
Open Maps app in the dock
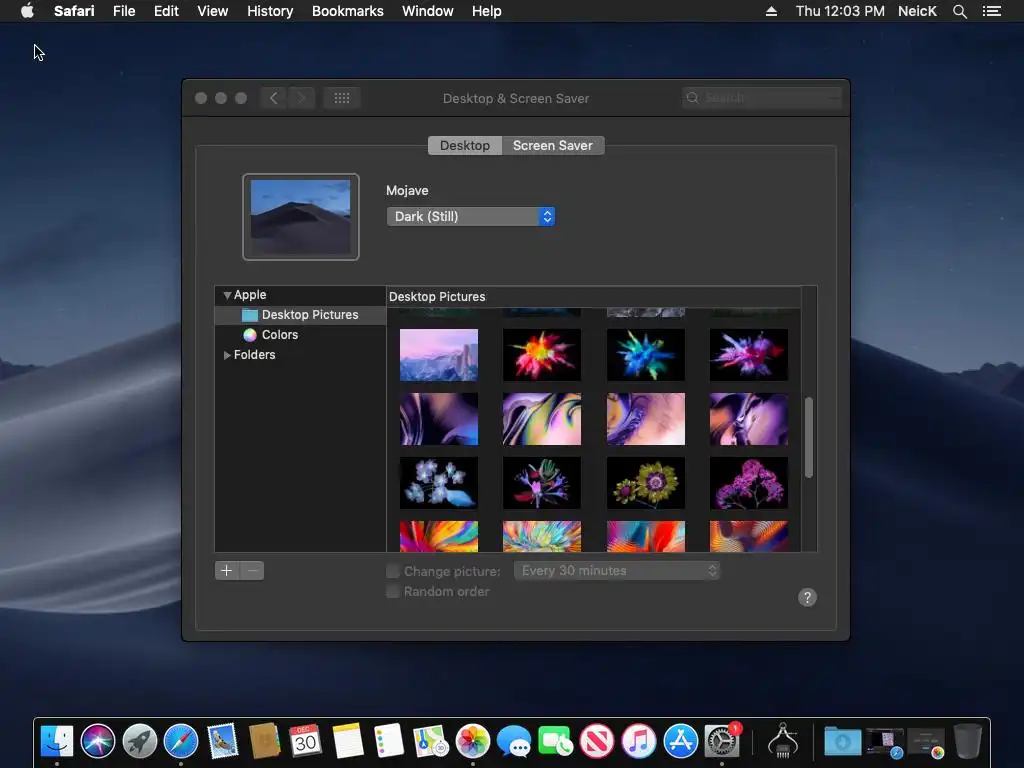point(430,741)
